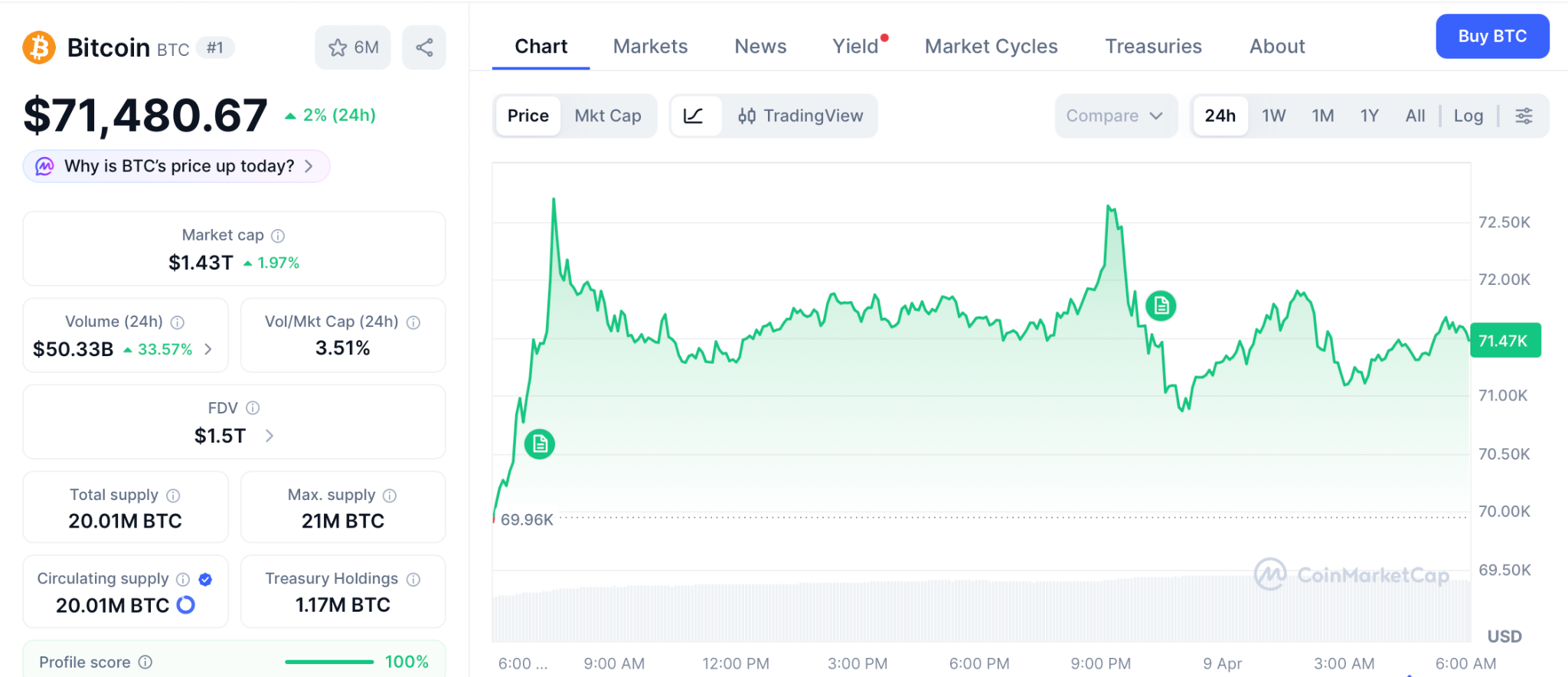Toggle the Log scale option
This screenshot has height=677, width=1568.
tap(1468, 116)
